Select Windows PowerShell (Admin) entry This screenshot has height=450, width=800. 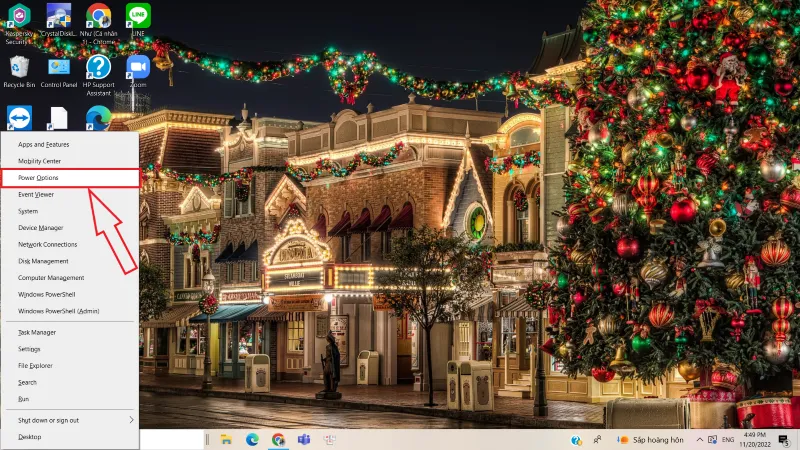point(58,311)
